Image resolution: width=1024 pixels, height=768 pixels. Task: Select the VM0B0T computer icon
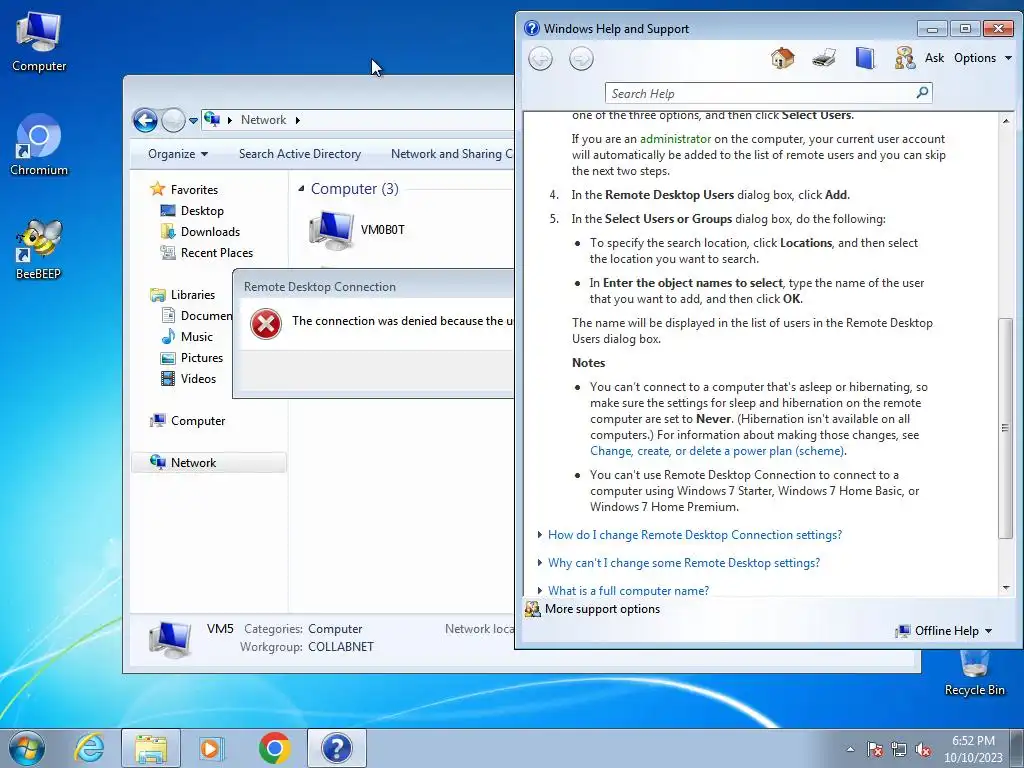point(357,230)
